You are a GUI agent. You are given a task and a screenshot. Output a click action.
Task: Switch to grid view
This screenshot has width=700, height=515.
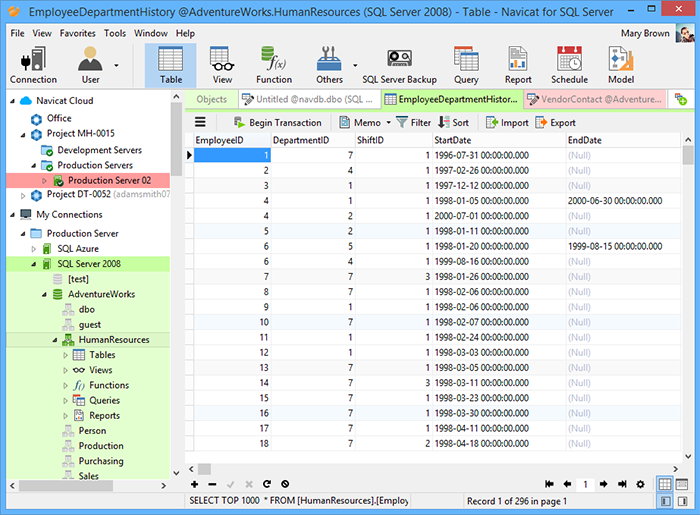pos(665,484)
